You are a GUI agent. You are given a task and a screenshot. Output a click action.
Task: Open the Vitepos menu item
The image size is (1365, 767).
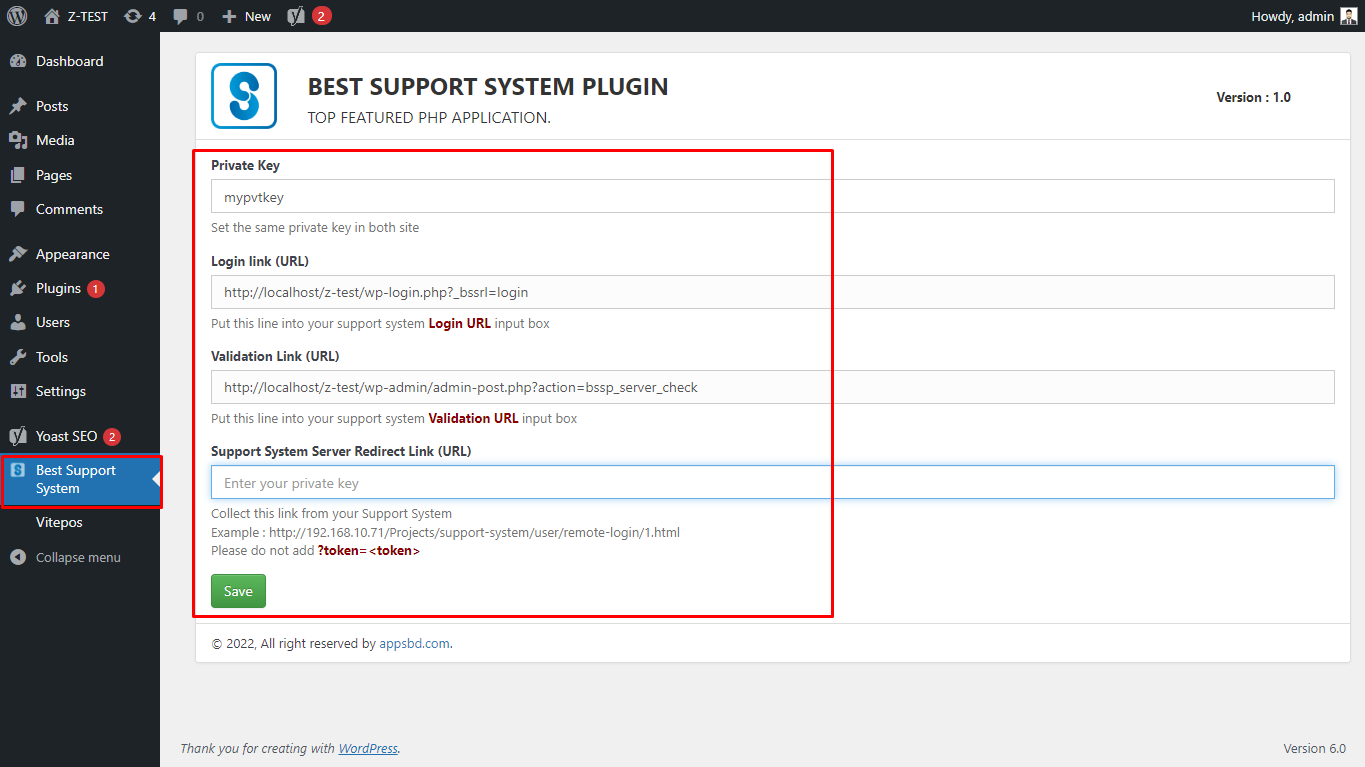click(x=59, y=522)
